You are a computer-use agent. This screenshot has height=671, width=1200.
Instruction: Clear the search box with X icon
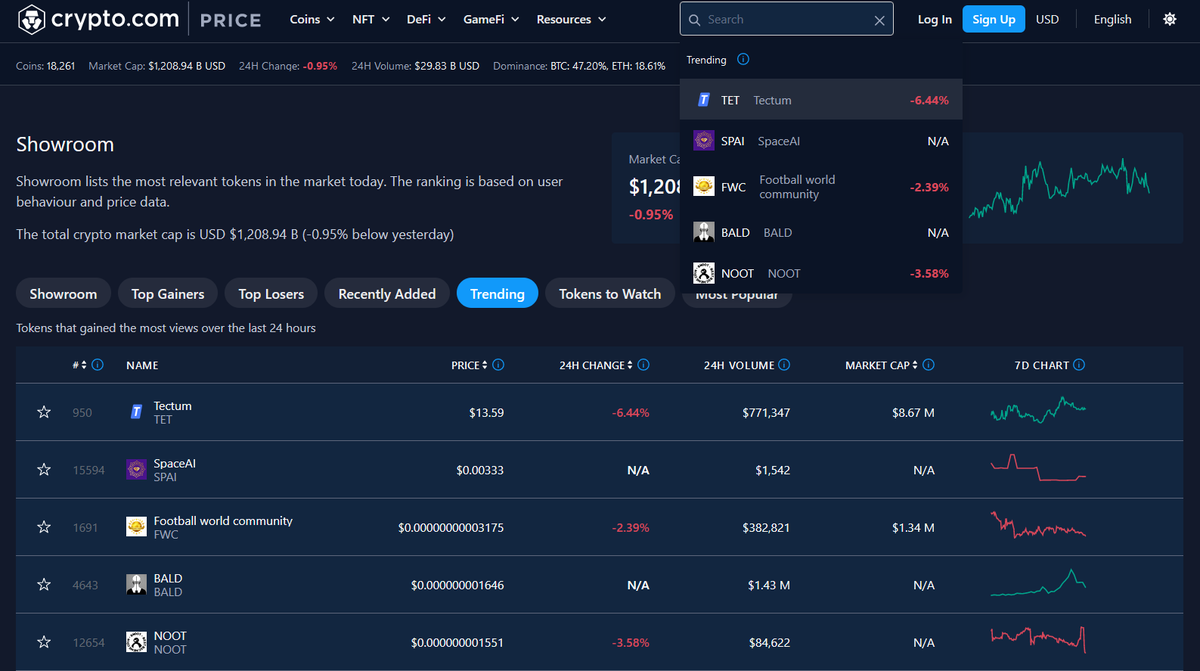880,20
